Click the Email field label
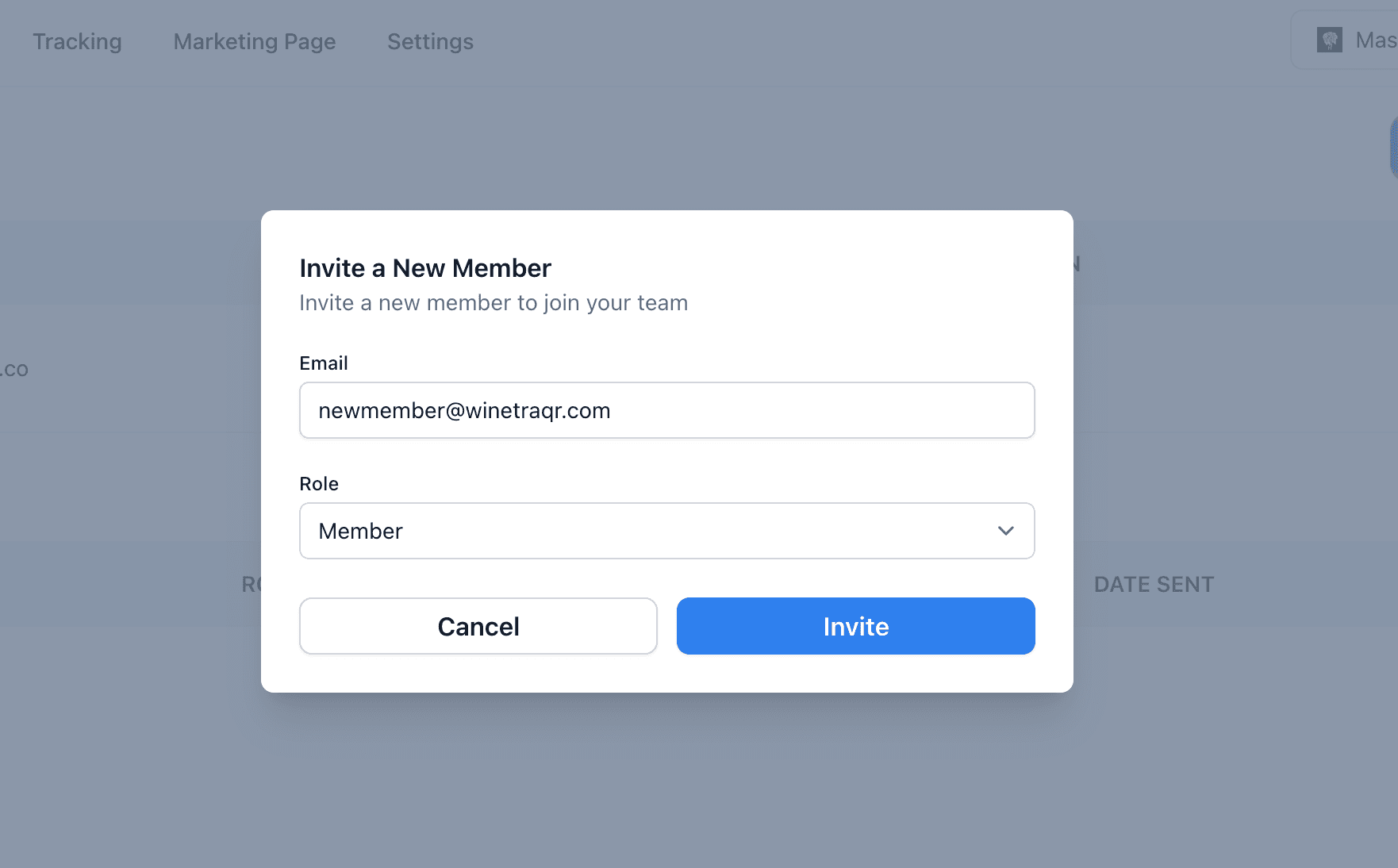Viewport: 1398px width, 868px height. tap(323, 363)
